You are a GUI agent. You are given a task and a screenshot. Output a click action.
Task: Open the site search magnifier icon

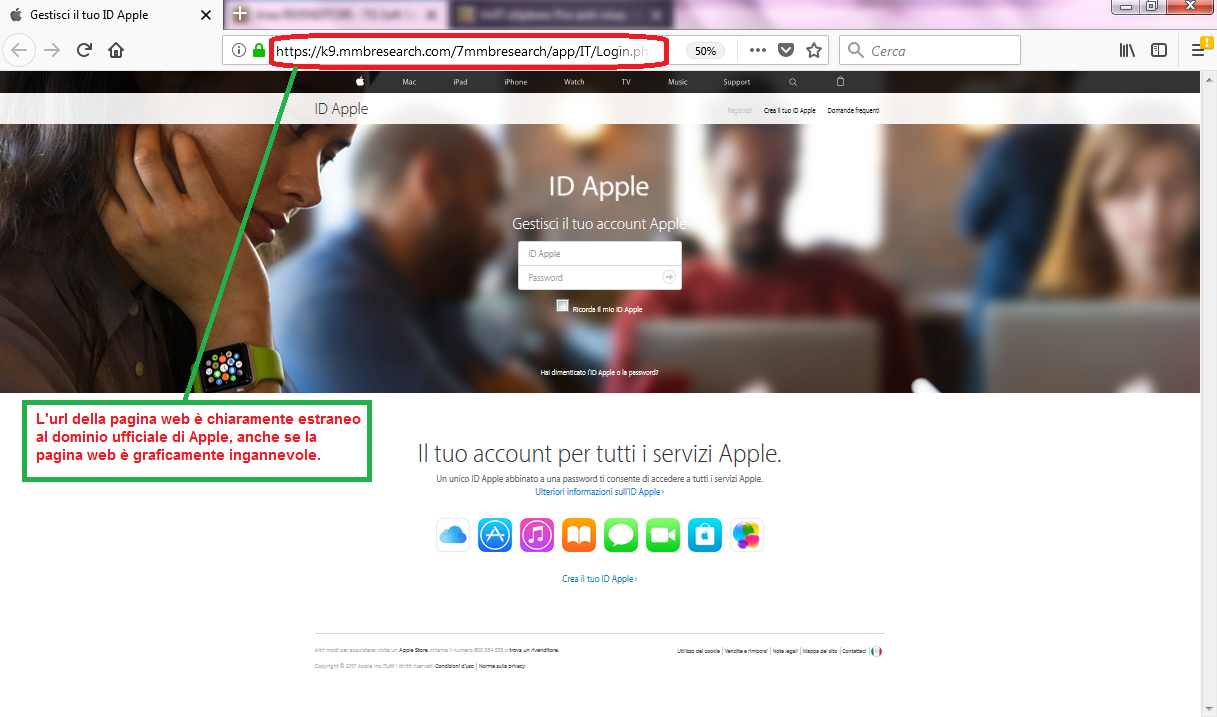[x=793, y=82]
